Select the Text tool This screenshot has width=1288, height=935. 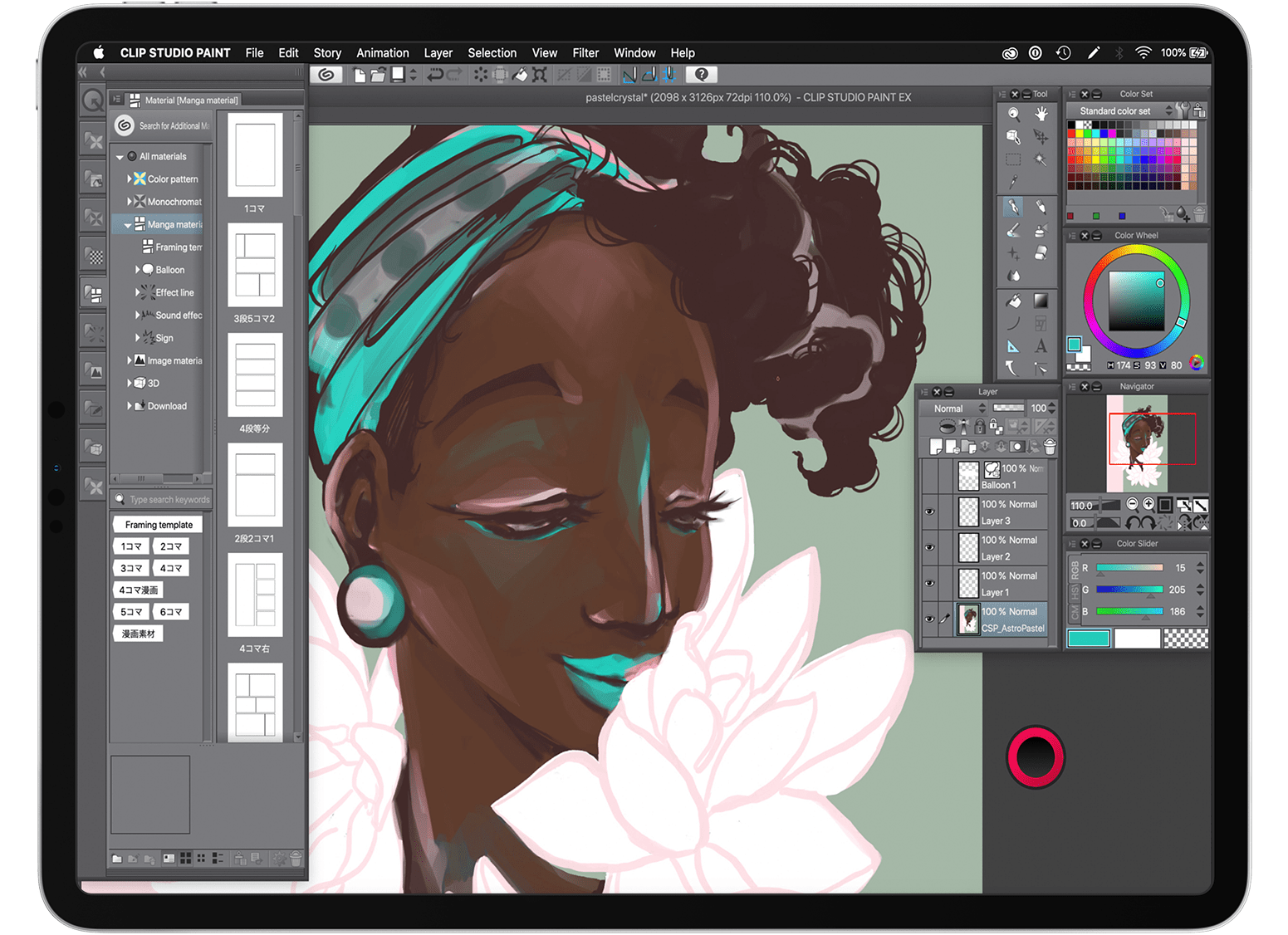1041,346
